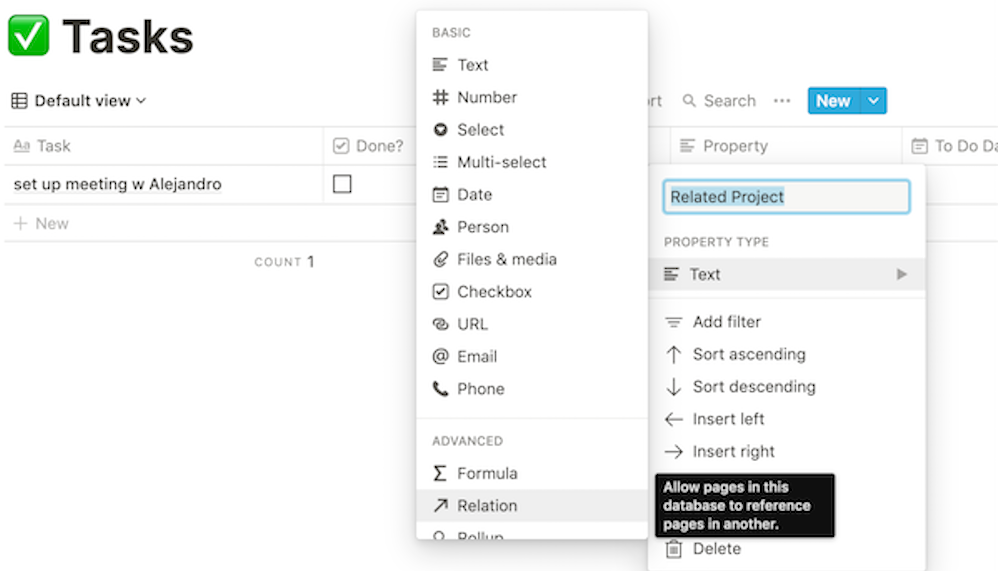Viewport: 998px width, 571px height.
Task: Check the Done? box for Alejandro task
Action: [x=342, y=185]
